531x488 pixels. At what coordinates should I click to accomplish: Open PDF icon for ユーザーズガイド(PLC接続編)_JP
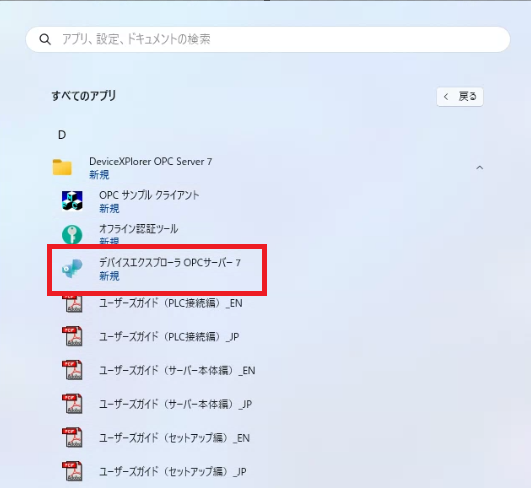click(72, 336)
